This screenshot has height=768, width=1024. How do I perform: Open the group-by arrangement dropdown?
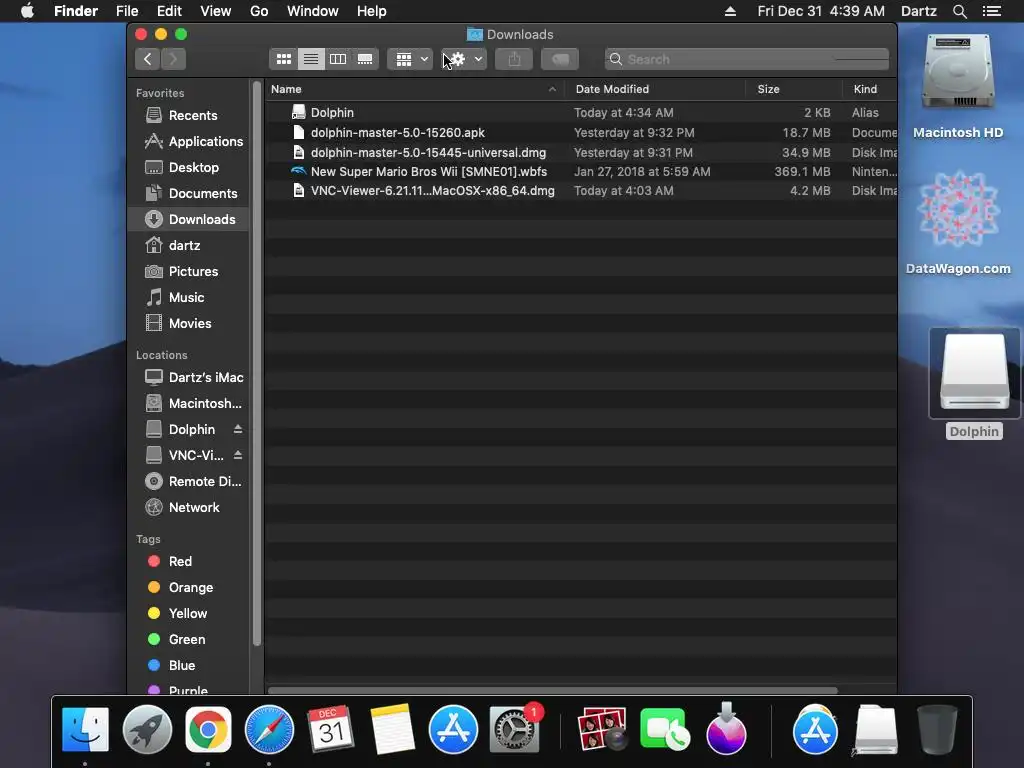click(x=410, y=59)
